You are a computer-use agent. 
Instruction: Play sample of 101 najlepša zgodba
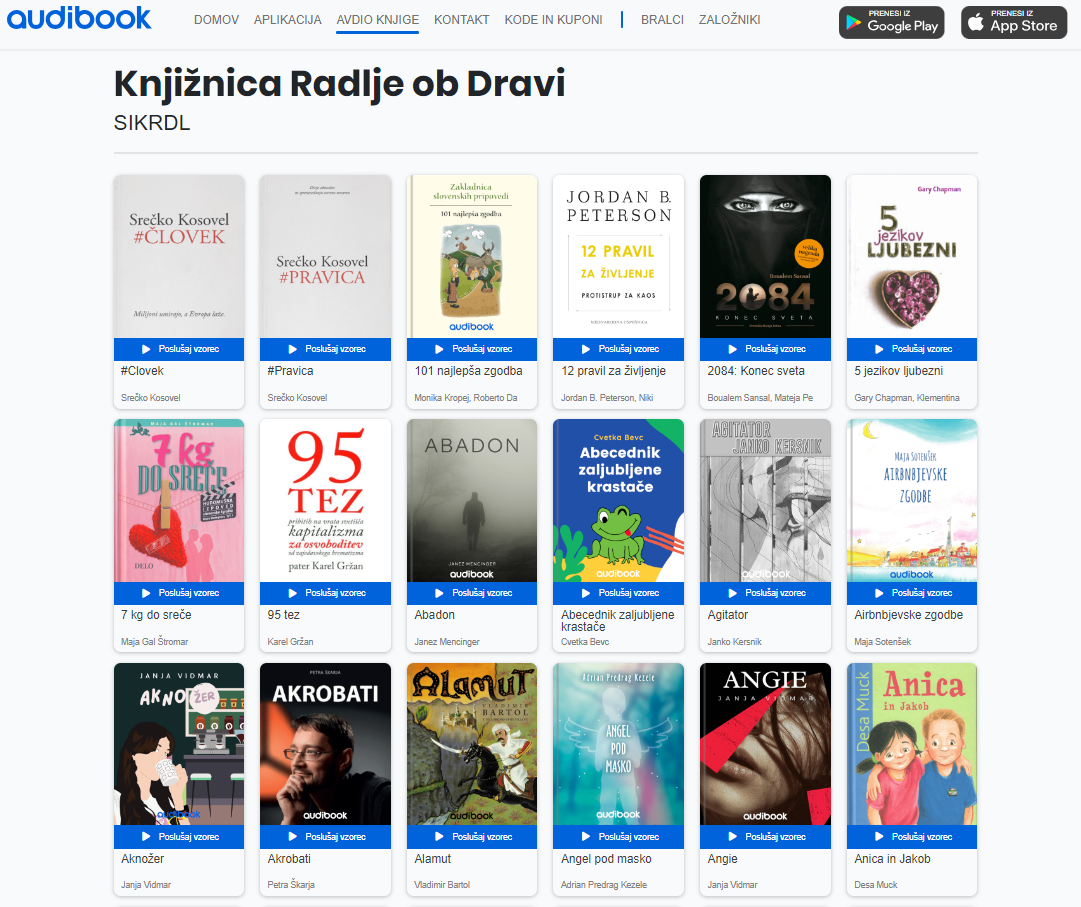[472, 349]
